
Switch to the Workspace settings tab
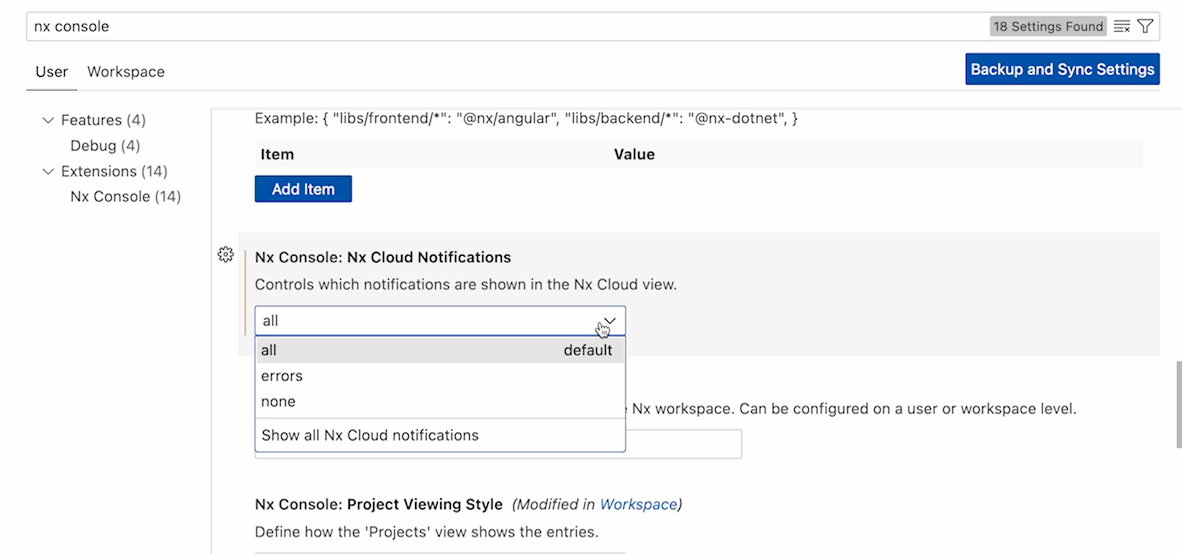click(x=126, y=72)
